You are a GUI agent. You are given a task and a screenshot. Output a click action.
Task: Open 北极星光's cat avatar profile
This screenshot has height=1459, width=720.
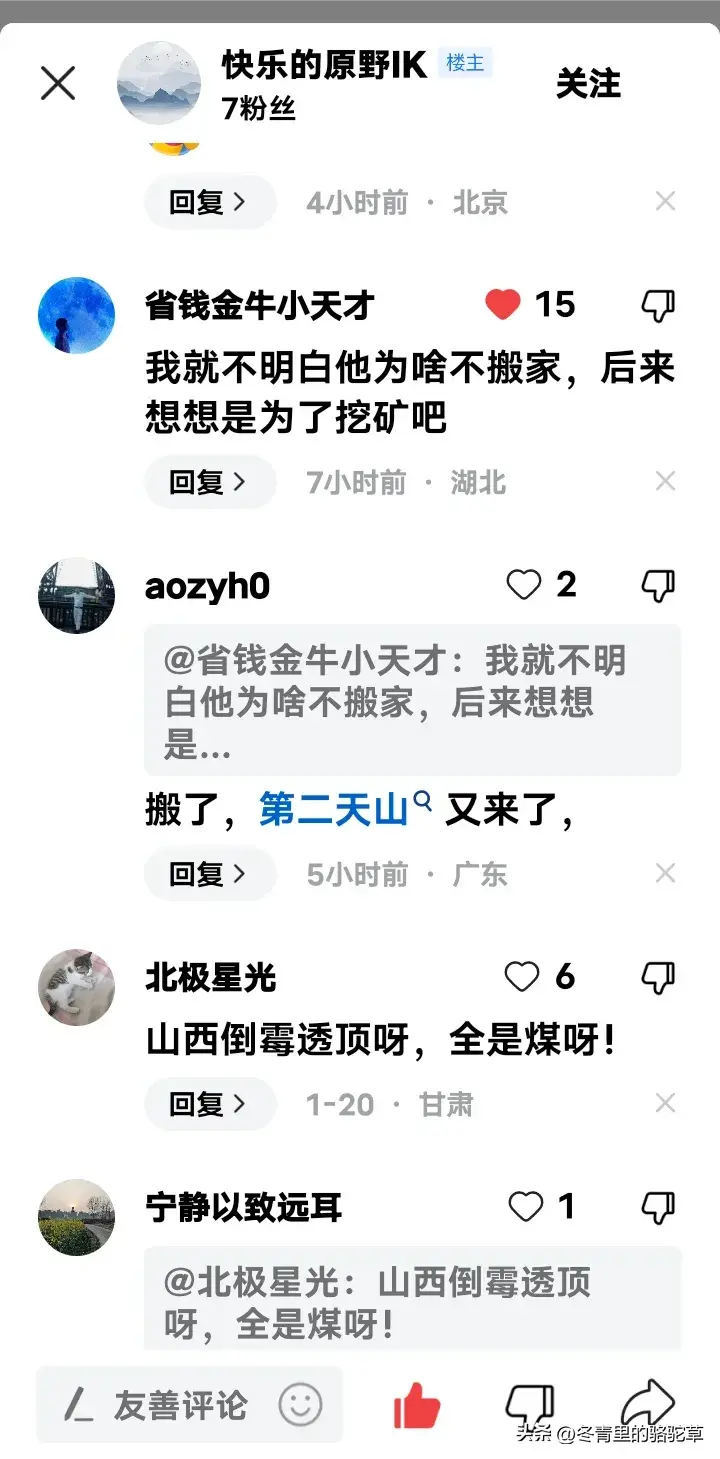76,987
